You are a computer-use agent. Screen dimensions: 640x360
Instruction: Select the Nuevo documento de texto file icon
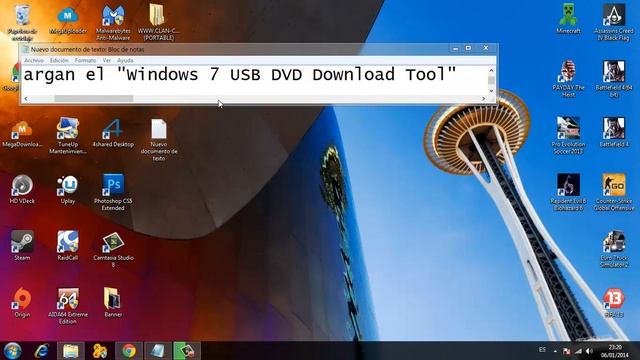click(x=158, y=140)
